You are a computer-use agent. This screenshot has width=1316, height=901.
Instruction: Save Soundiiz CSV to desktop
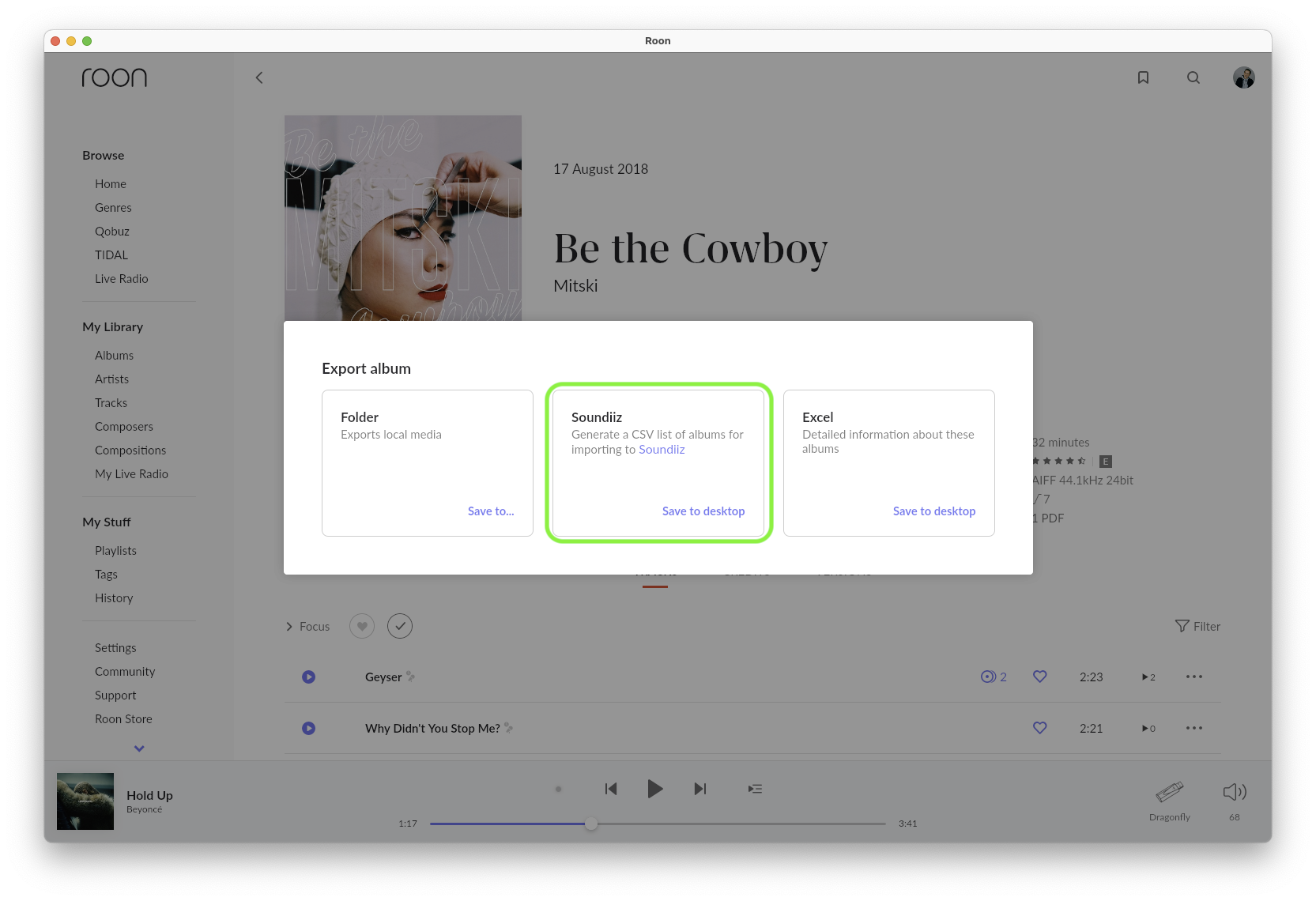coord(703,511)
